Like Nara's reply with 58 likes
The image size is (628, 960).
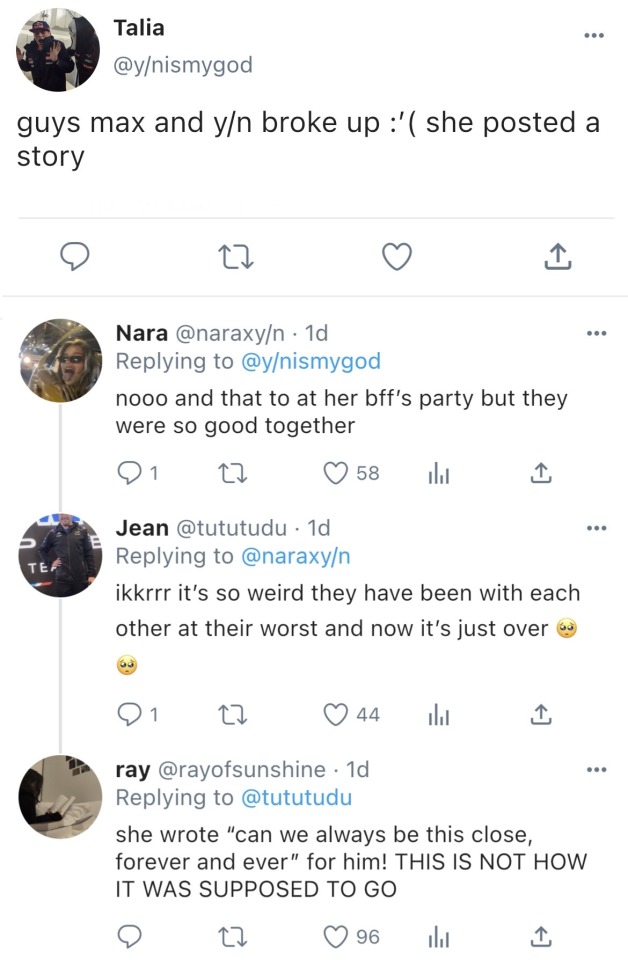click(336, 472)
